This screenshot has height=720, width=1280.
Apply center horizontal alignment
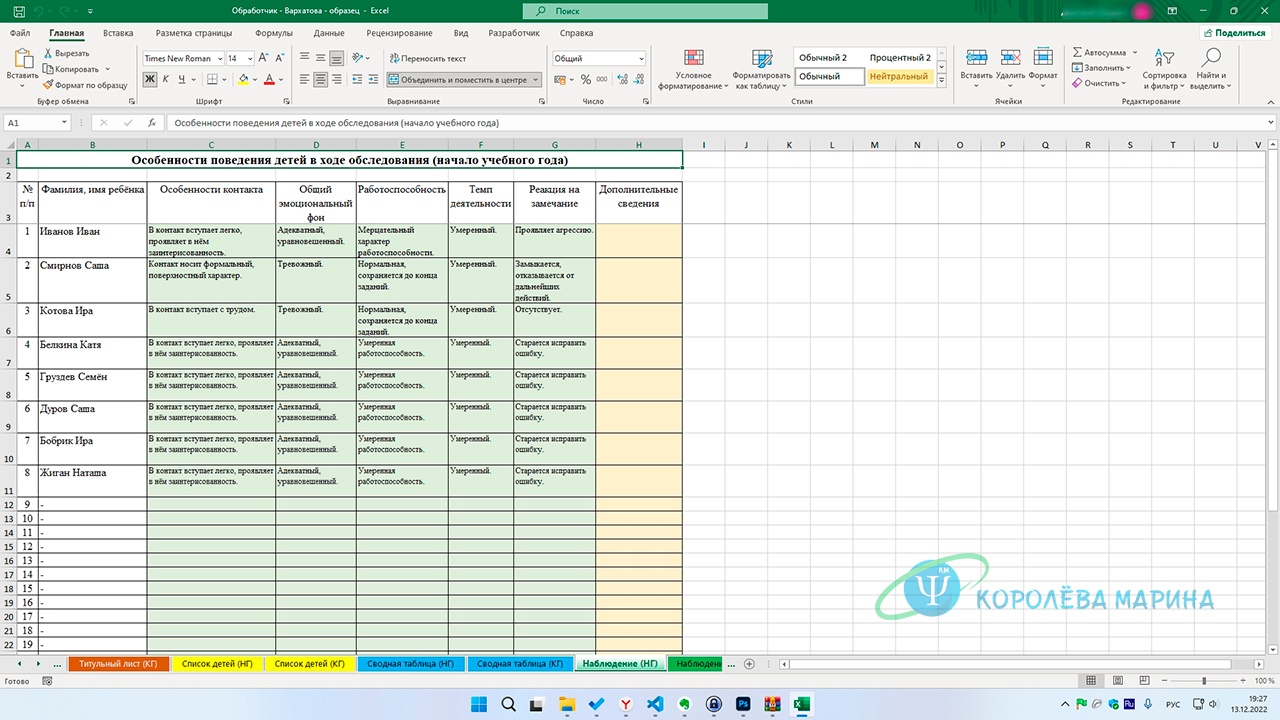tap(320, 79)
